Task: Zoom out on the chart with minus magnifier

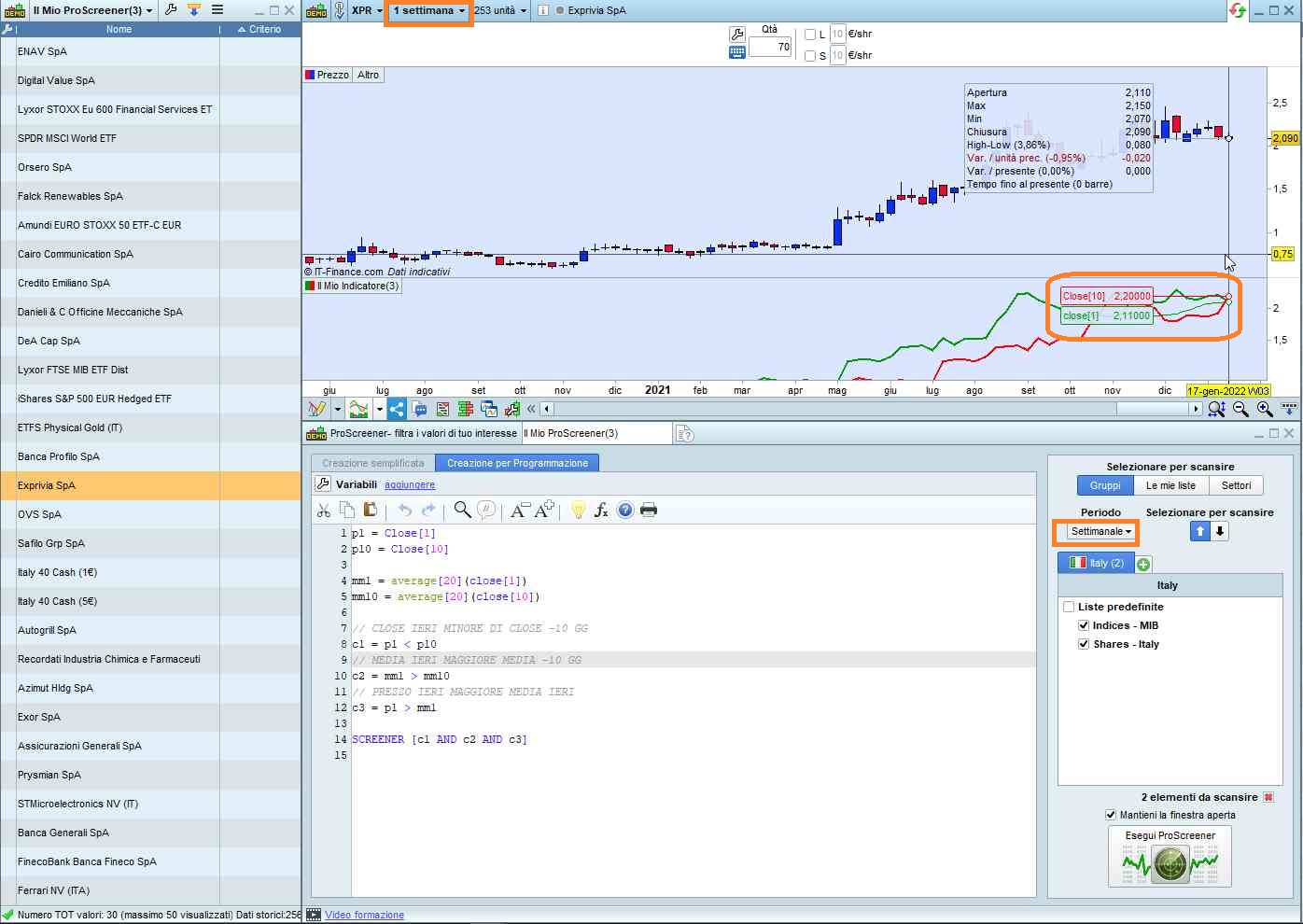Action: coord(1240,409)
